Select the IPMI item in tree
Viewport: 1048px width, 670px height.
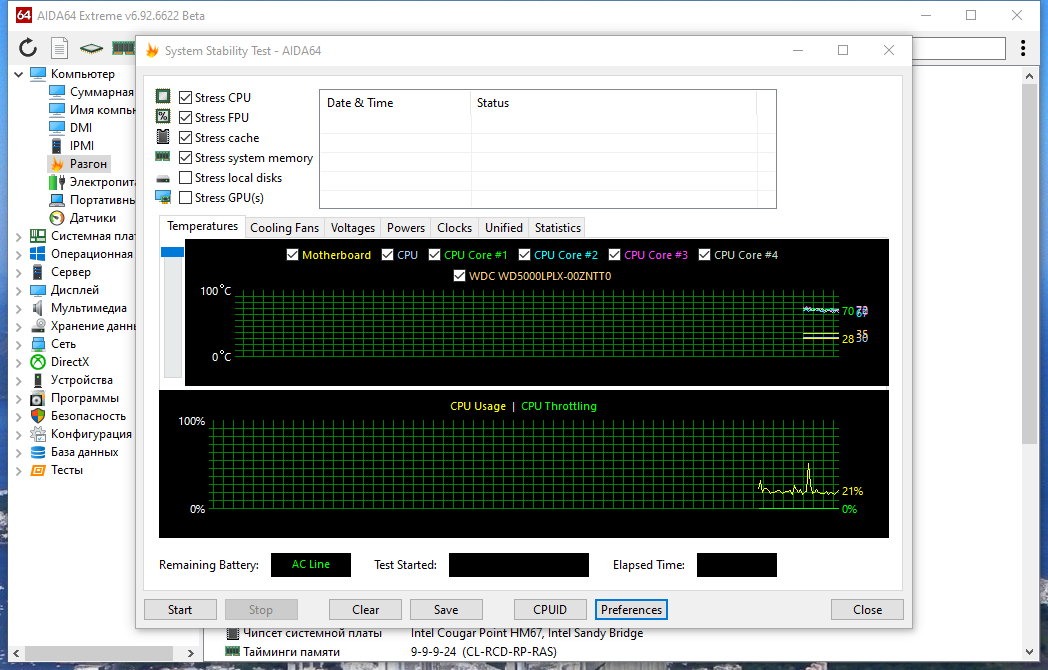pos(72,146)
